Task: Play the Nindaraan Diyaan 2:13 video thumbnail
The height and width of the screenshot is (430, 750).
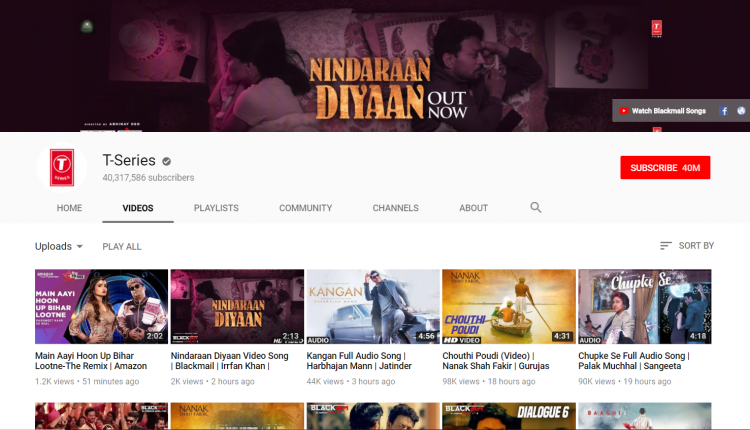Action: 237,307
